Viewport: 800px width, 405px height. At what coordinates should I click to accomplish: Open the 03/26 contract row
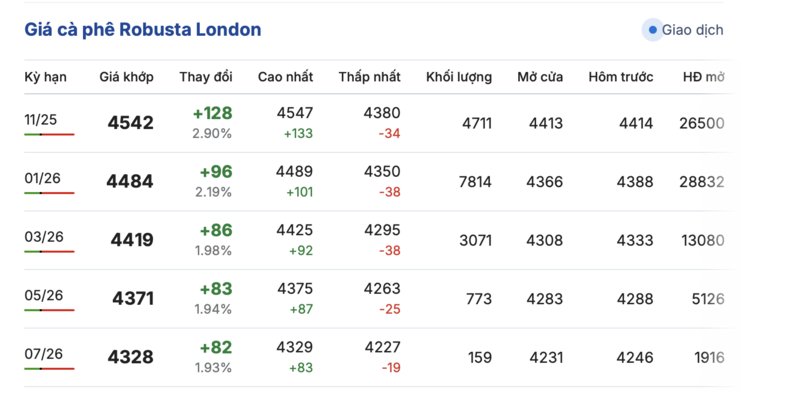pyautogui.click(x=42, y=237)
